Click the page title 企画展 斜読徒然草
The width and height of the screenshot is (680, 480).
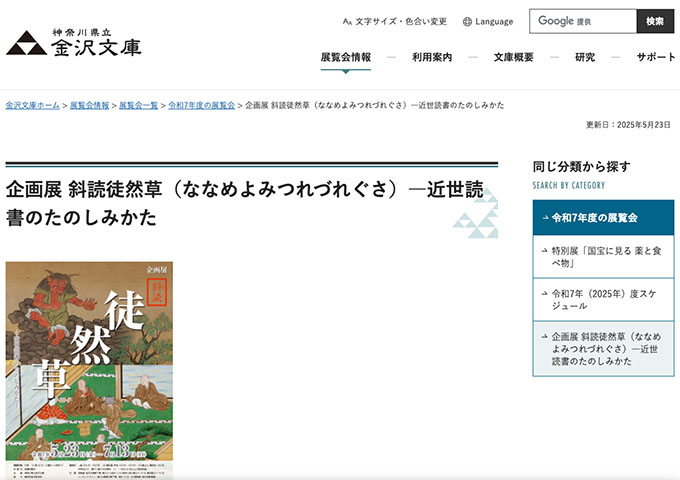click(245, 203)
